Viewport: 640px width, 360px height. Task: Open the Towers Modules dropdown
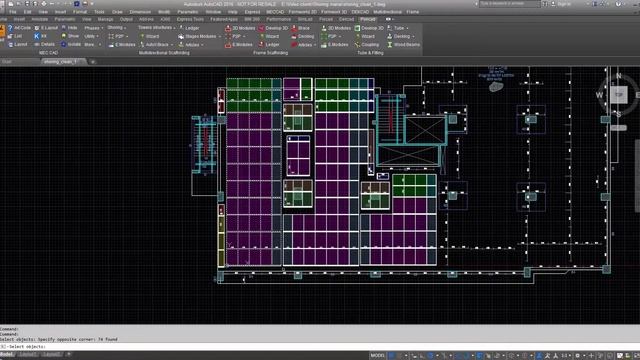click(x=157, y=28)
